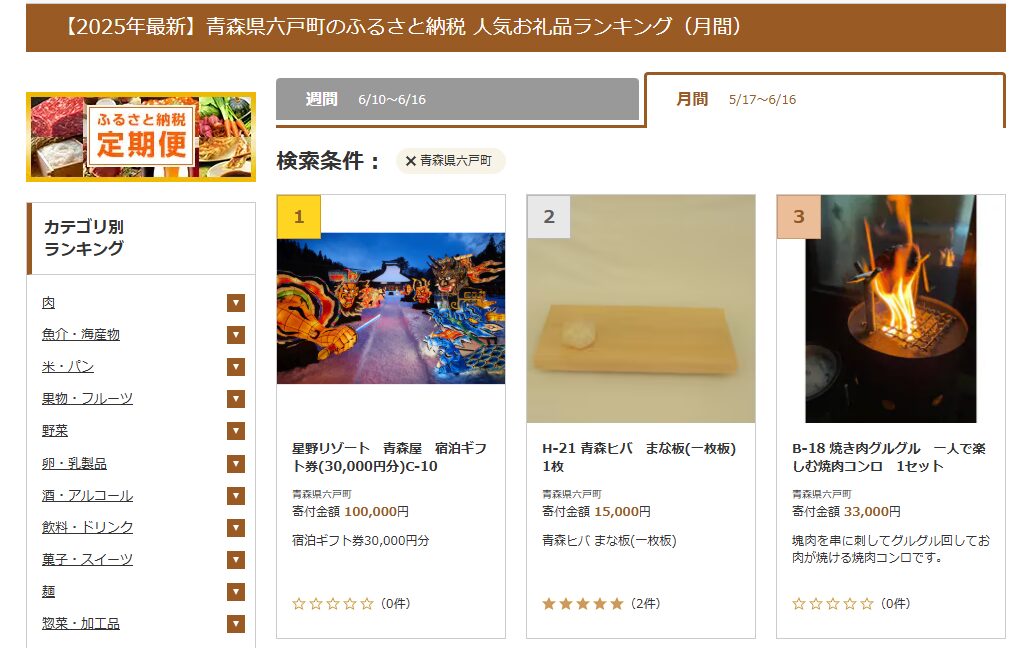Click the 焼き肉グルグル grill product photo
Viewport: 1032px width, 648px height.
coord(891,309)
